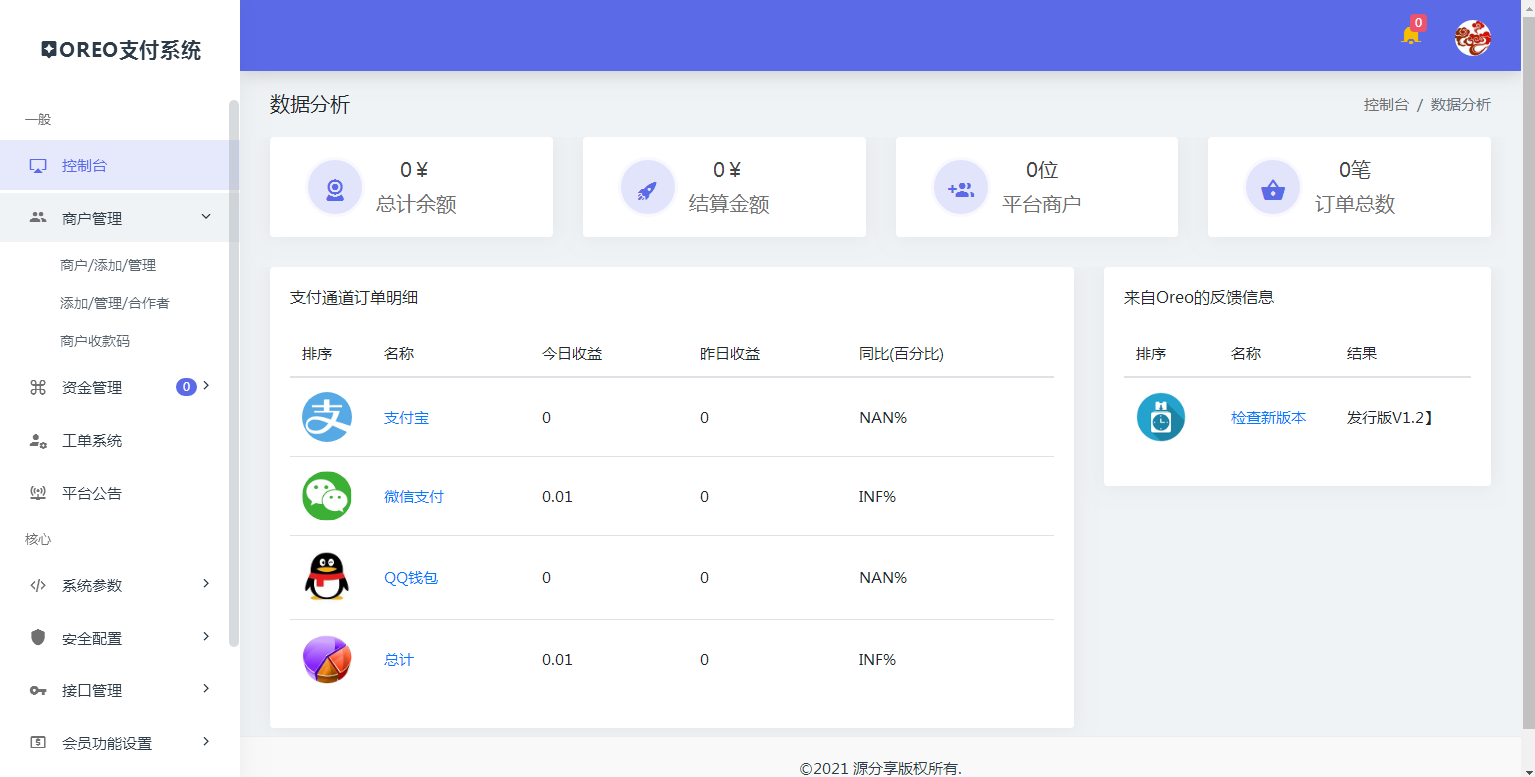Click the WeChat Pay icon
The height and width of the screenshot is (777, 1535).
pyautogui.click(x=326, y=495)
